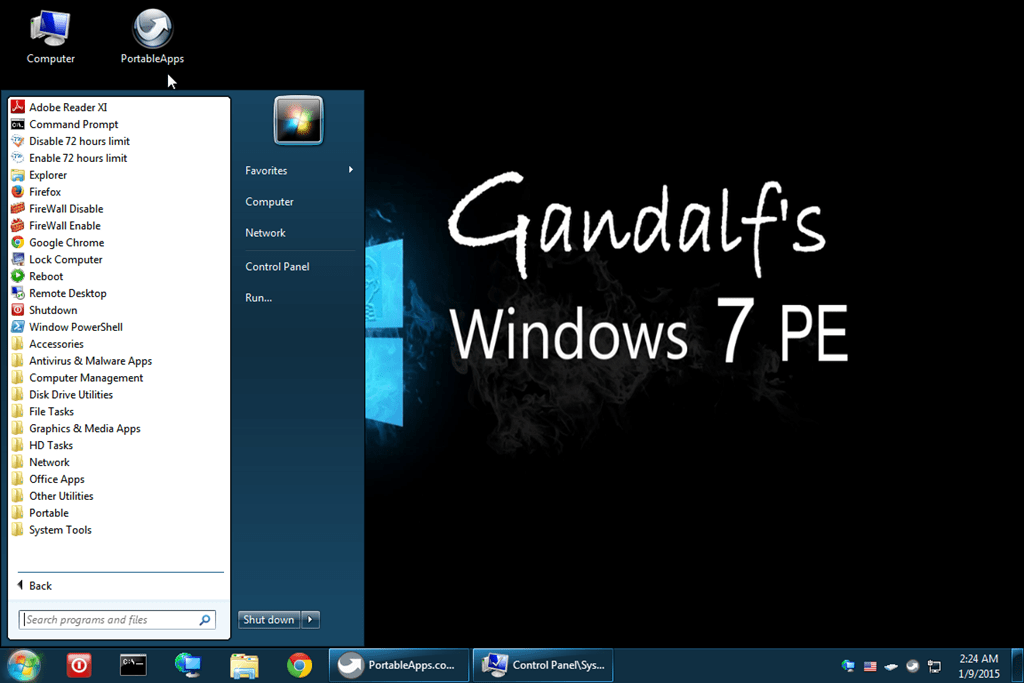Launch Window PowerShell

coord(67,327)
